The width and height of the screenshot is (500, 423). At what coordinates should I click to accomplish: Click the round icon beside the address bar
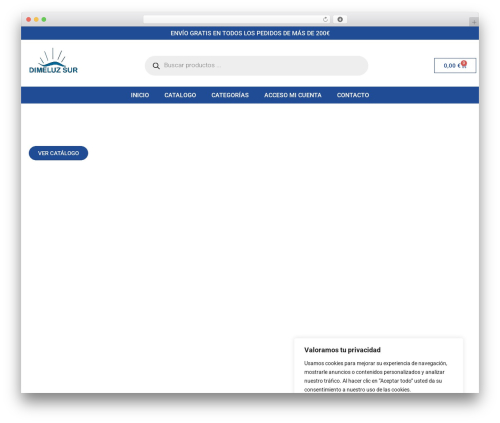340,20
